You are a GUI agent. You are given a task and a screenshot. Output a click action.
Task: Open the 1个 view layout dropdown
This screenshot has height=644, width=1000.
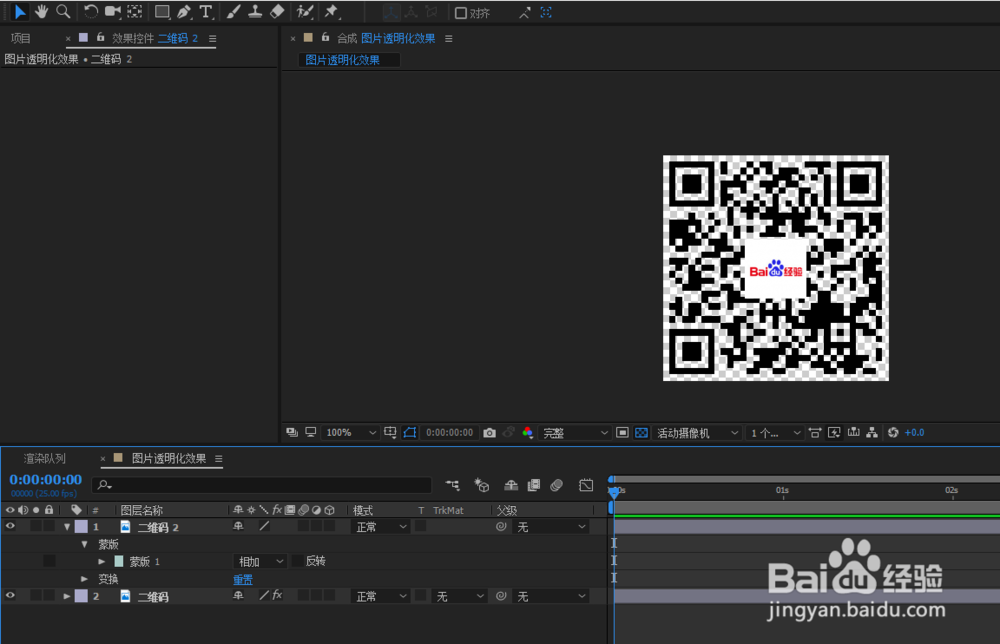pyautogui.click(x=775, y=433)
